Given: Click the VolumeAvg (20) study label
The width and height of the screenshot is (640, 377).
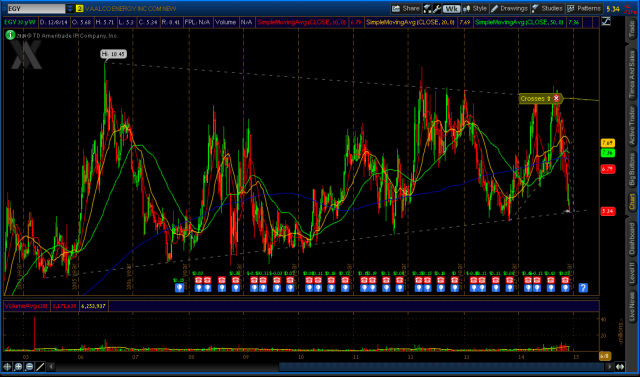Looking at the screenshot, I should point(27,306).
